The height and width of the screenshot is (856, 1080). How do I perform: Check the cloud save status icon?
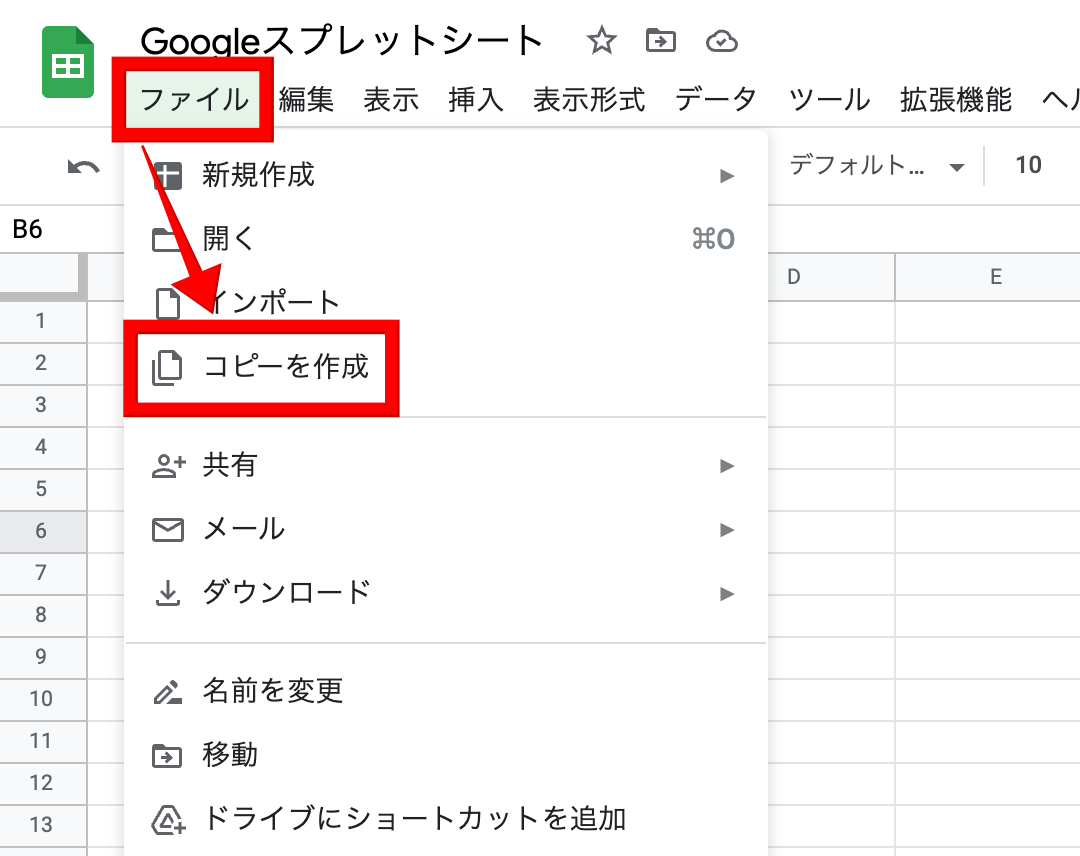[722, 41]
